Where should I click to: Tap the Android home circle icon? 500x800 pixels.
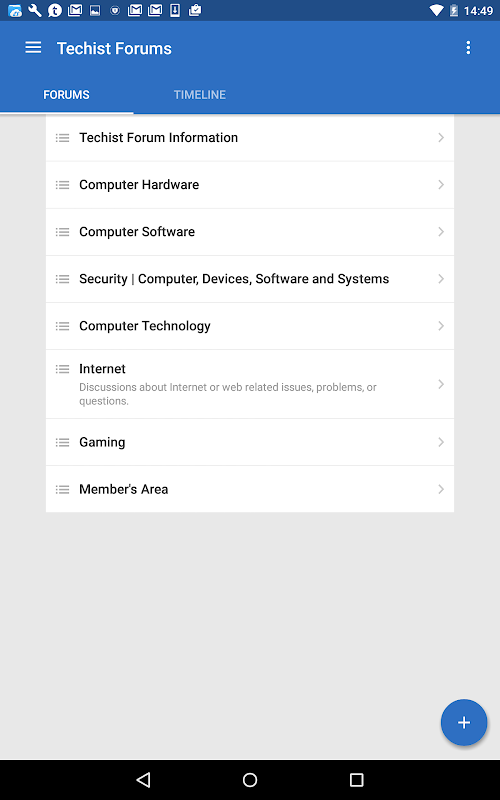click(250, 779)
